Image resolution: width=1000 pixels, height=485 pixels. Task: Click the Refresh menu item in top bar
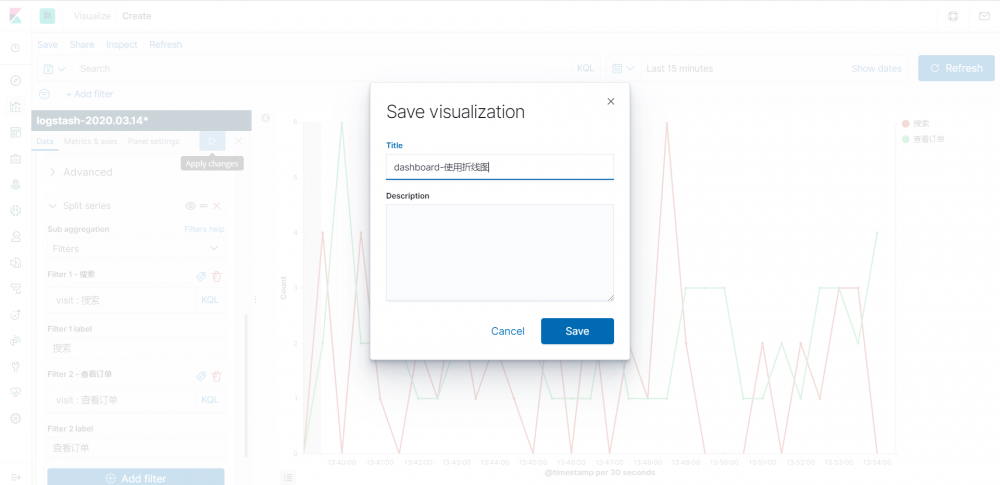click(x=166, y=45)
